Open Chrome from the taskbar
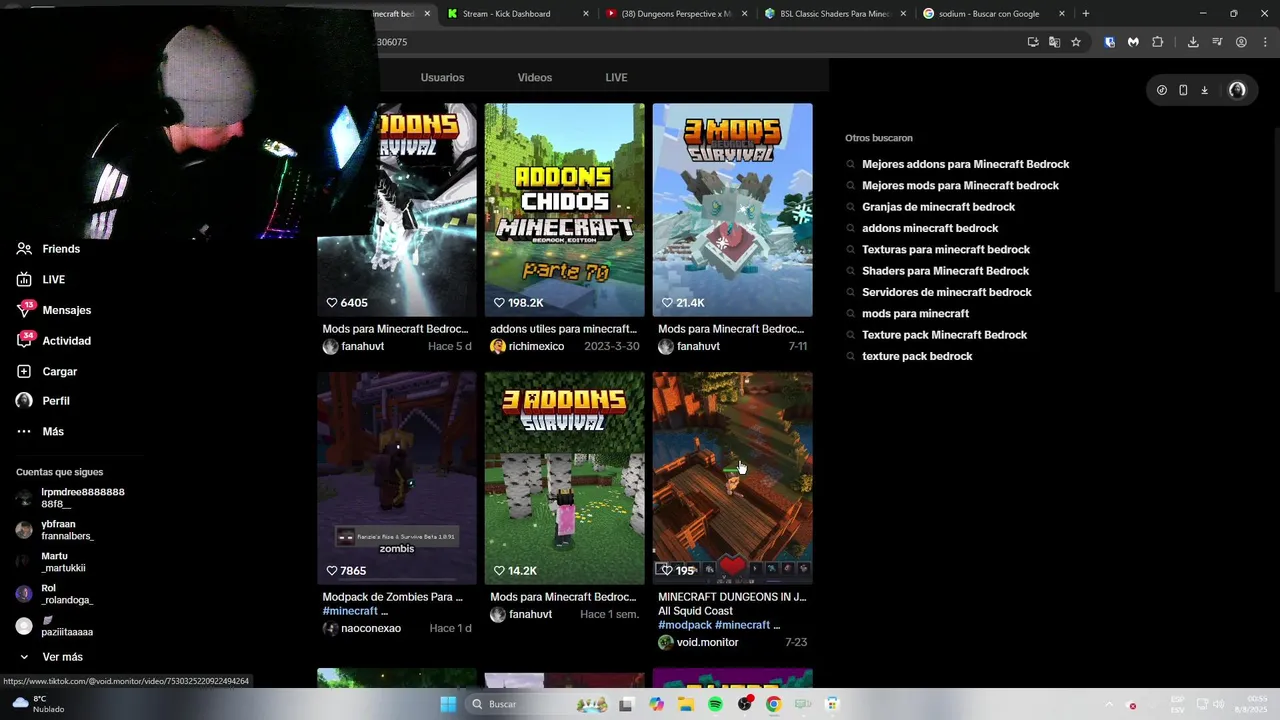1280x720 pixels. 773,704
